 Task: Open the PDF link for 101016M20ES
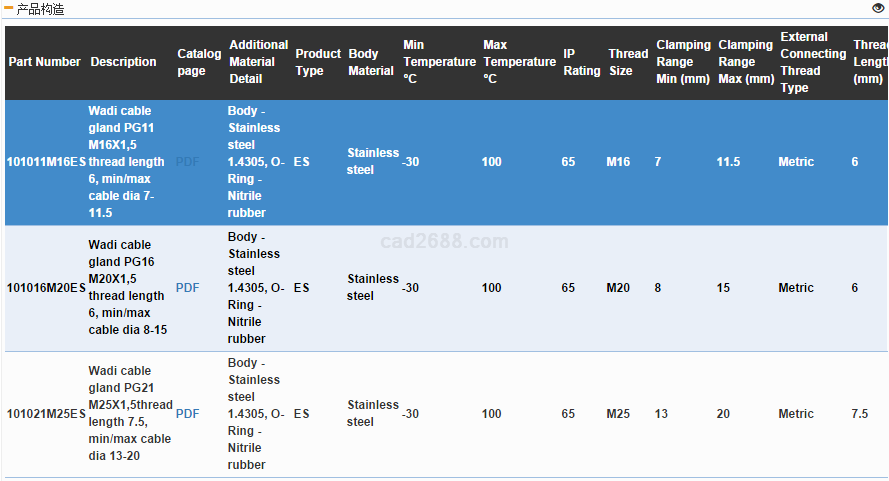click(187, 288)
